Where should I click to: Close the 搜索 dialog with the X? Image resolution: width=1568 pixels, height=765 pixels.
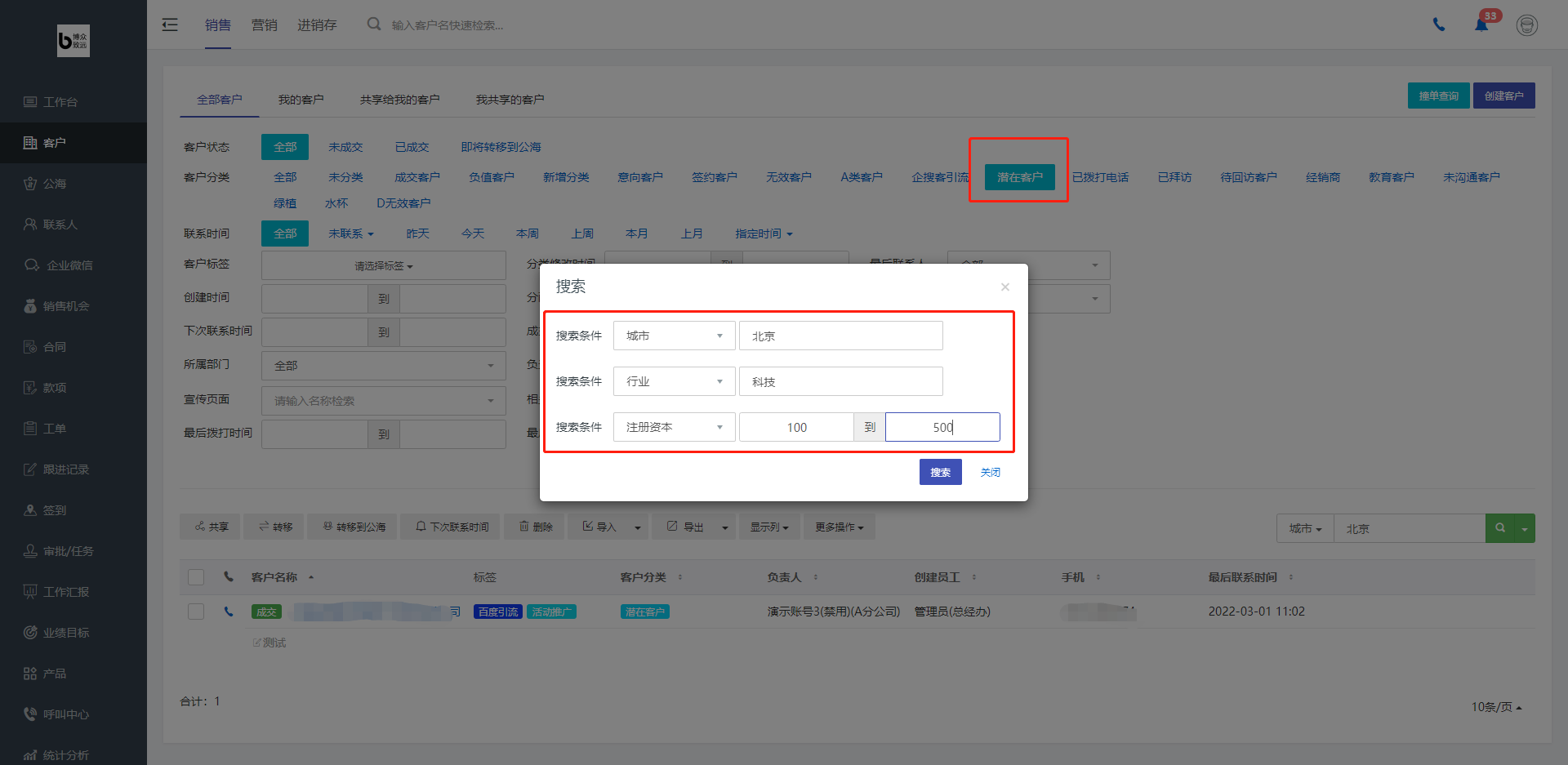tap(1005, 287)
